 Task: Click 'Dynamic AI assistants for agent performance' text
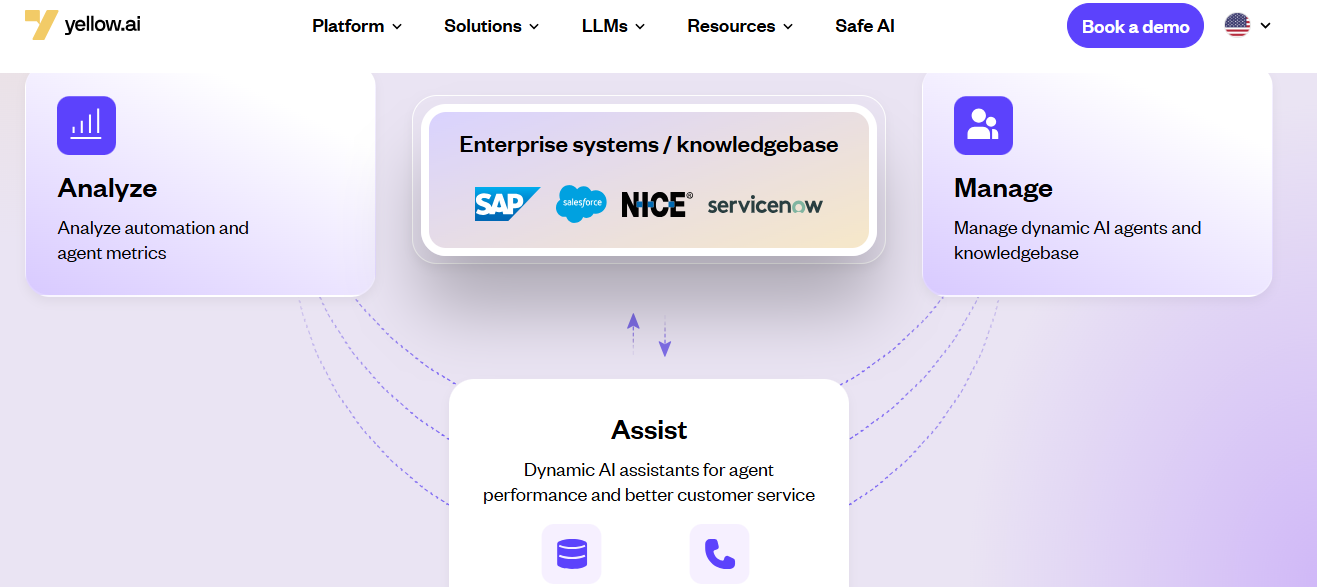point(649,482)
